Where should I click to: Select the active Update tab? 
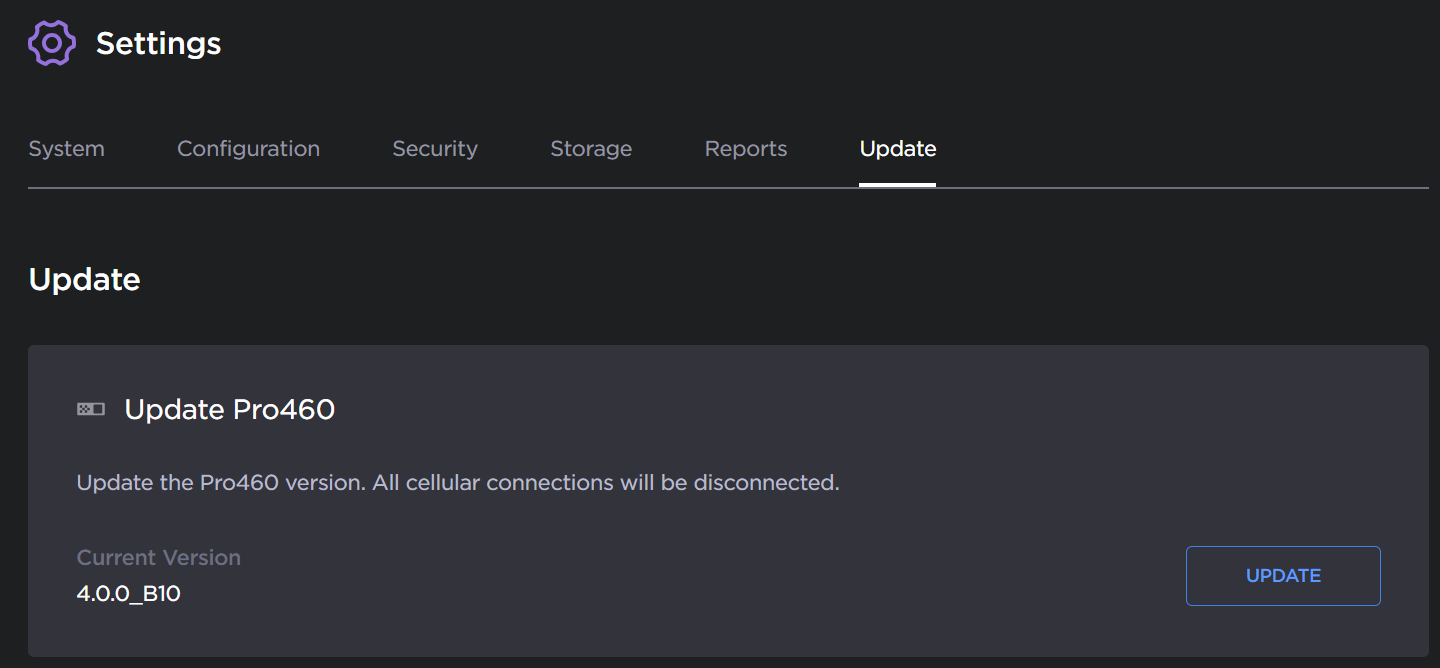[x=897, y=148]
